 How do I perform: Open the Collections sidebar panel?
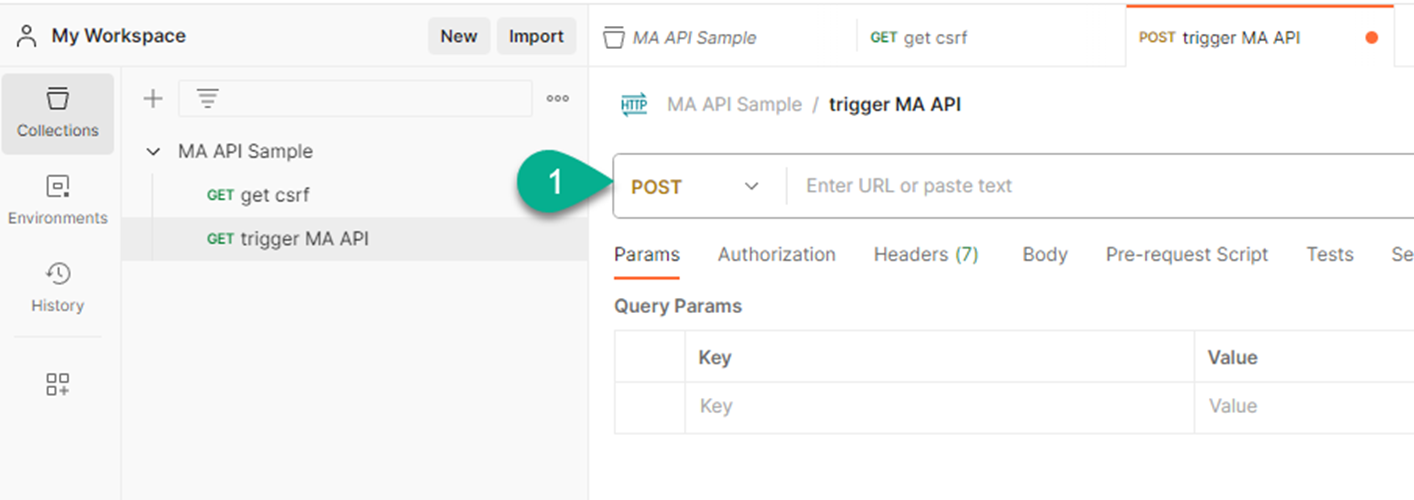pyautogui.click(x=58, y=113)
